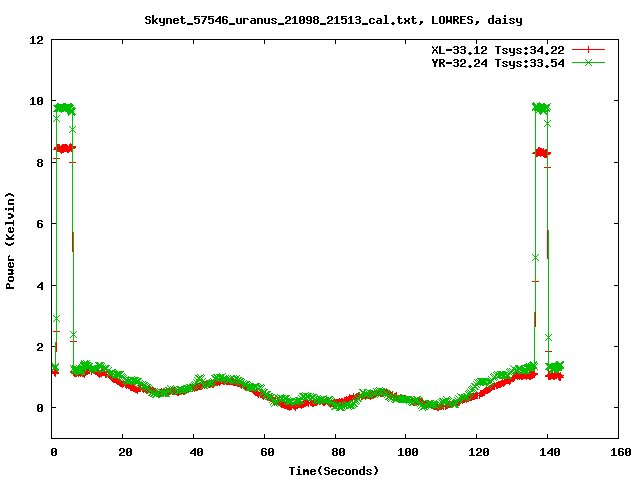Click the Time(Seconds) x-axis label
Image resolution: width=640 pixels, height=480 pixels.
(x=334, y=471)
